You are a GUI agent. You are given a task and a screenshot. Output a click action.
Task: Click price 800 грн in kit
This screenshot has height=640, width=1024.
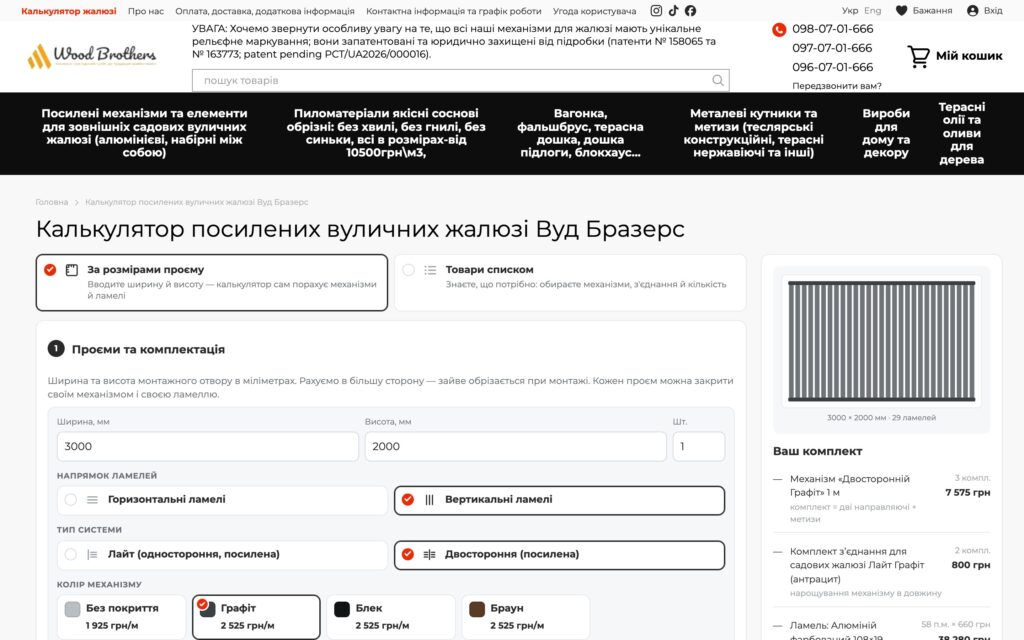click(970, 565)
